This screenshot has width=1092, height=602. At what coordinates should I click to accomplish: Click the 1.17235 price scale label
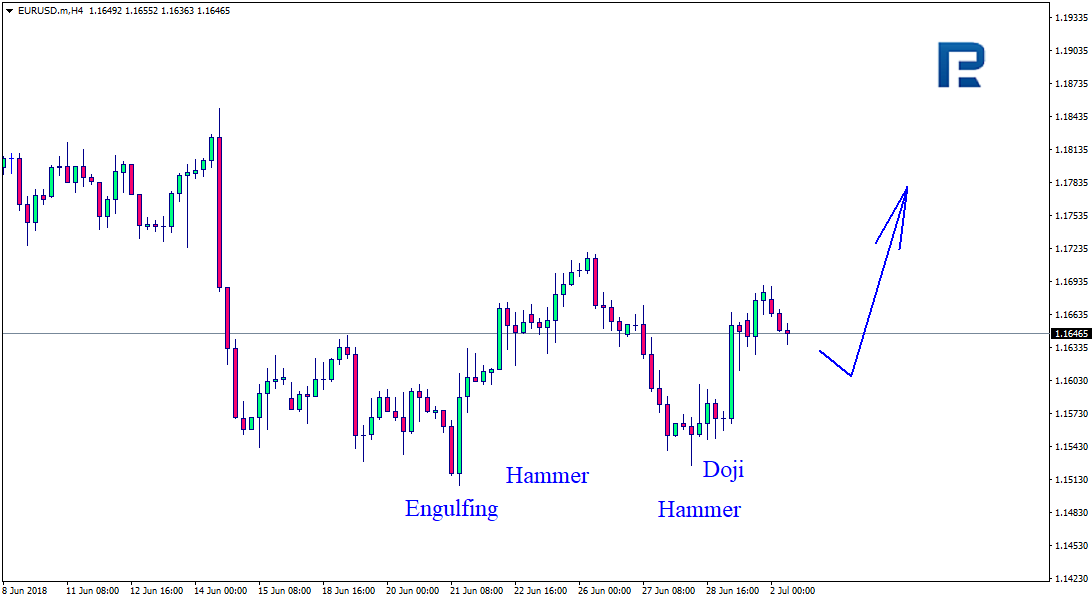[1071, 249]
